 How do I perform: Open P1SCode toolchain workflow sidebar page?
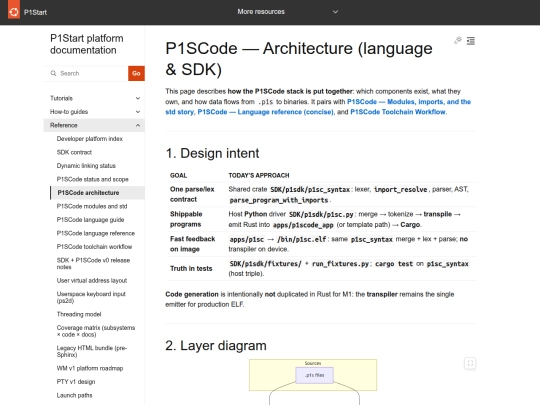pos(94,247)
